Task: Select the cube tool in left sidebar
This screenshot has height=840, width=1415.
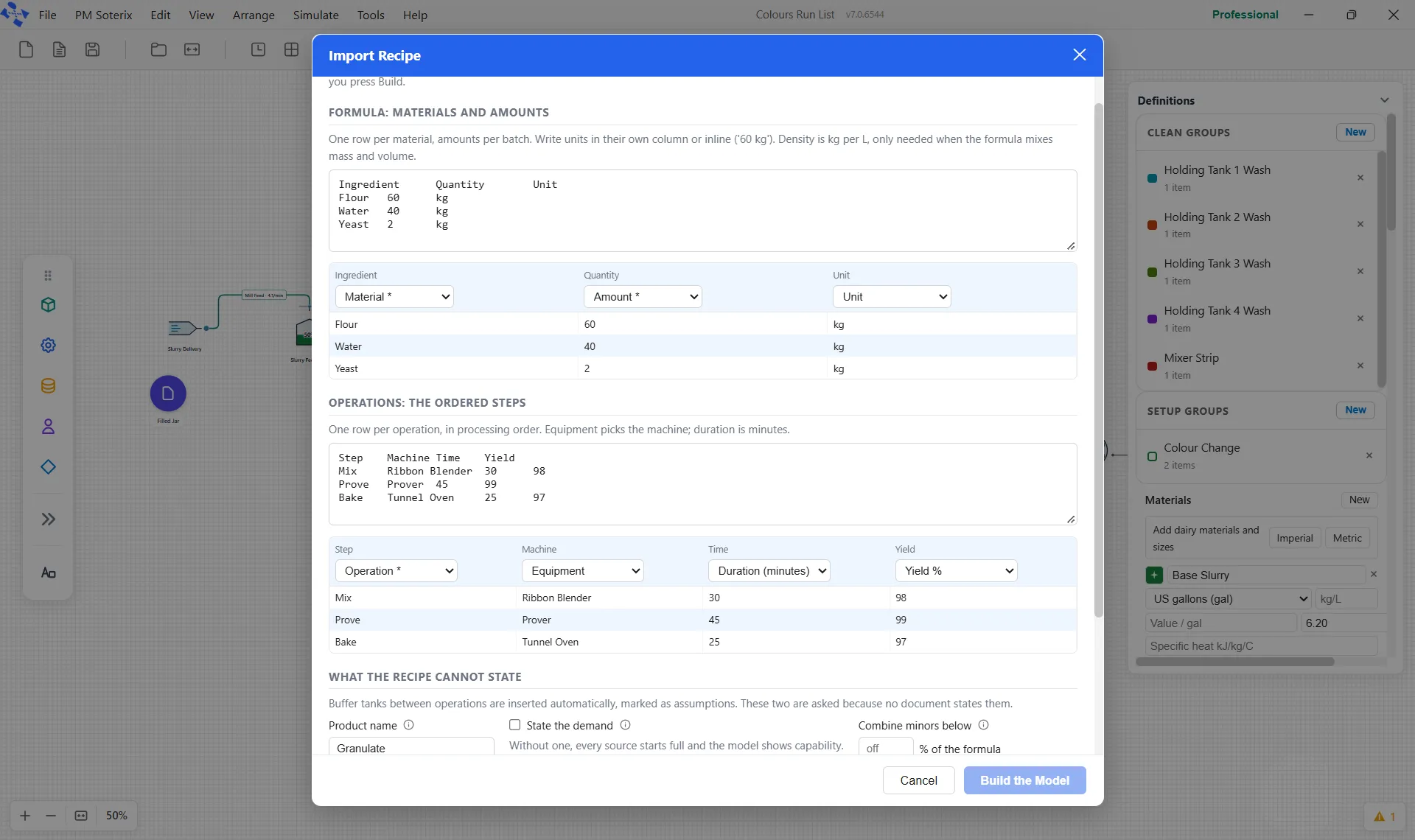Action: [x=48, y=305]
